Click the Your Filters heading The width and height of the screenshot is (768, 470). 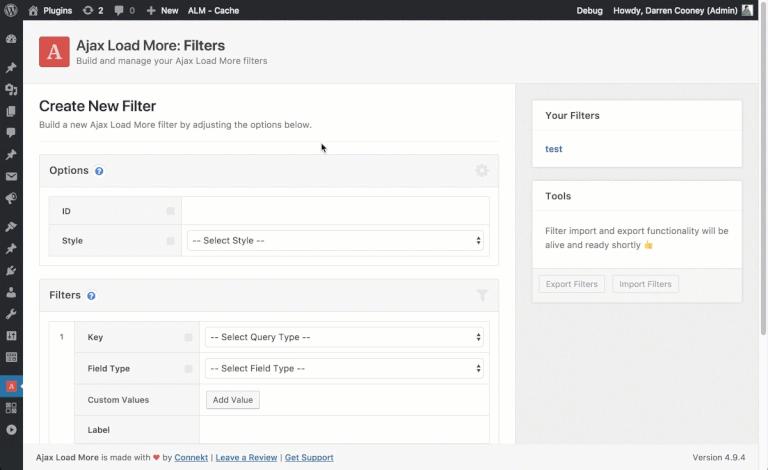tap(572, 116)
